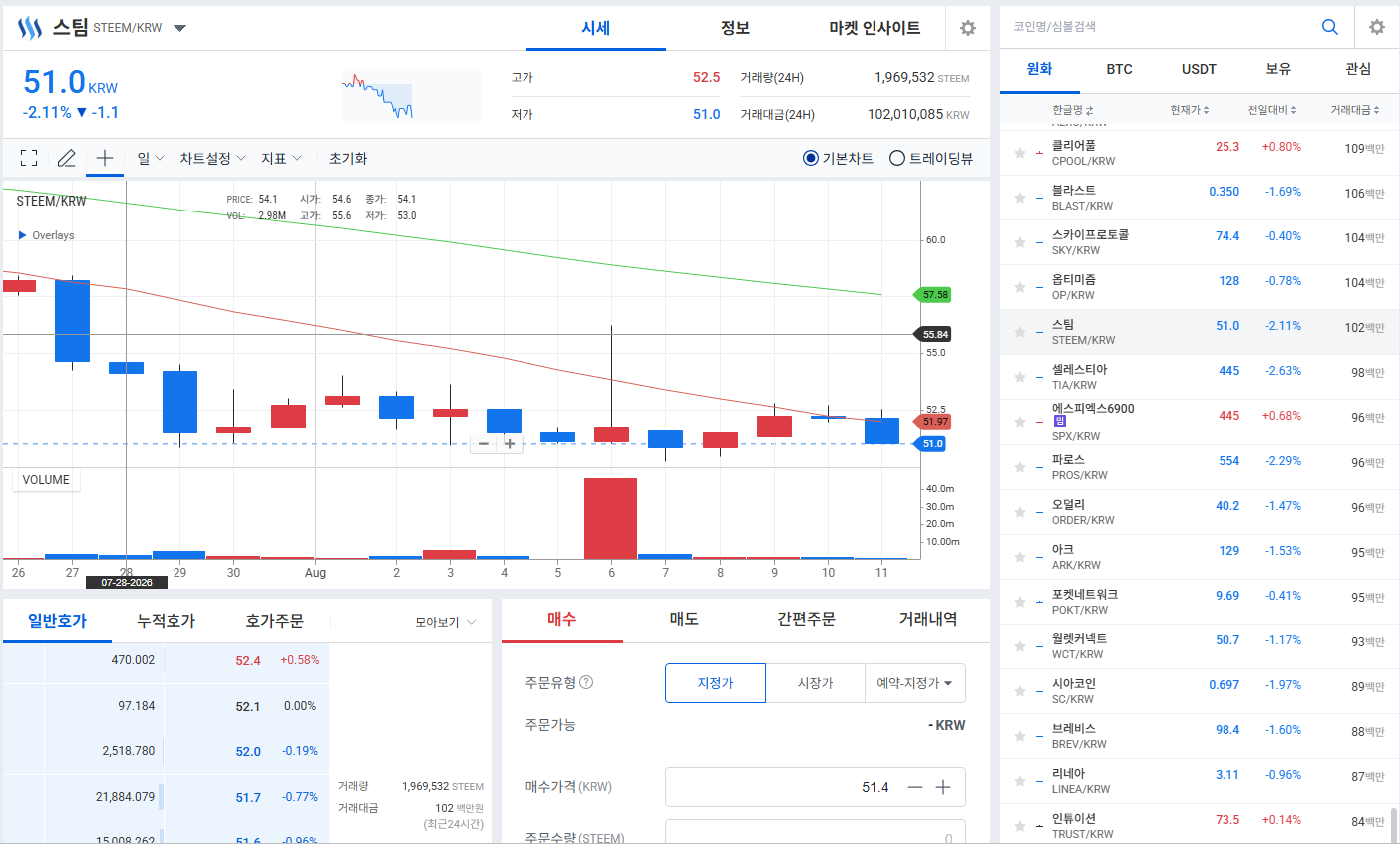Image resolution: width=1400 pixels, height=844 pixels.
Task: Toggle the 한글명 name display switch
Action: point(1073,110)
